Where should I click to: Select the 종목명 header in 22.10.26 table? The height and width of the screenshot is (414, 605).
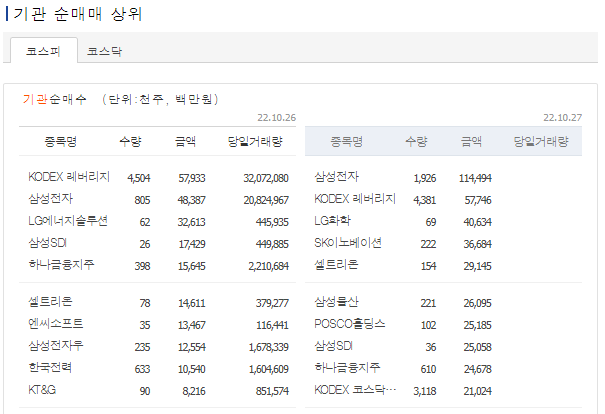click(x=61, y=142)
